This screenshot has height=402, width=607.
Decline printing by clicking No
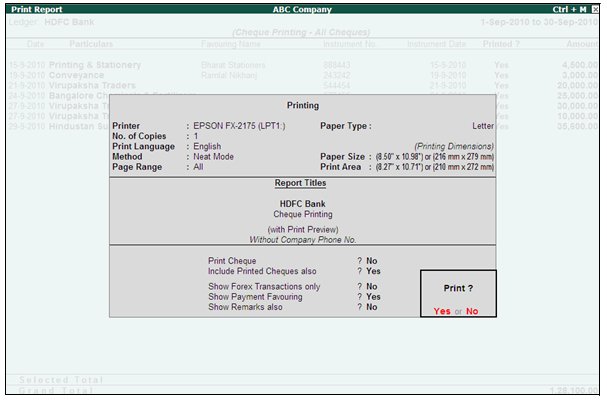[x=472, y=311]
